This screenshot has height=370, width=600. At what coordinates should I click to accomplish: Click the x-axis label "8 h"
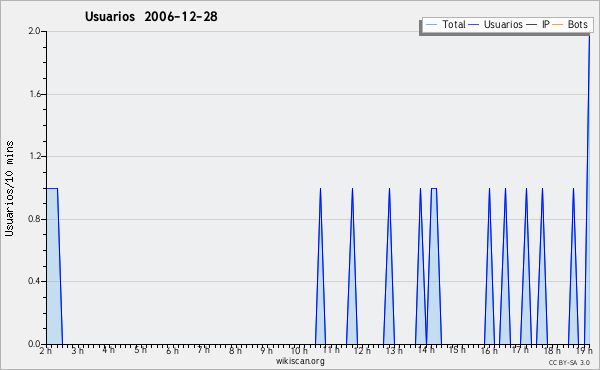235,350
